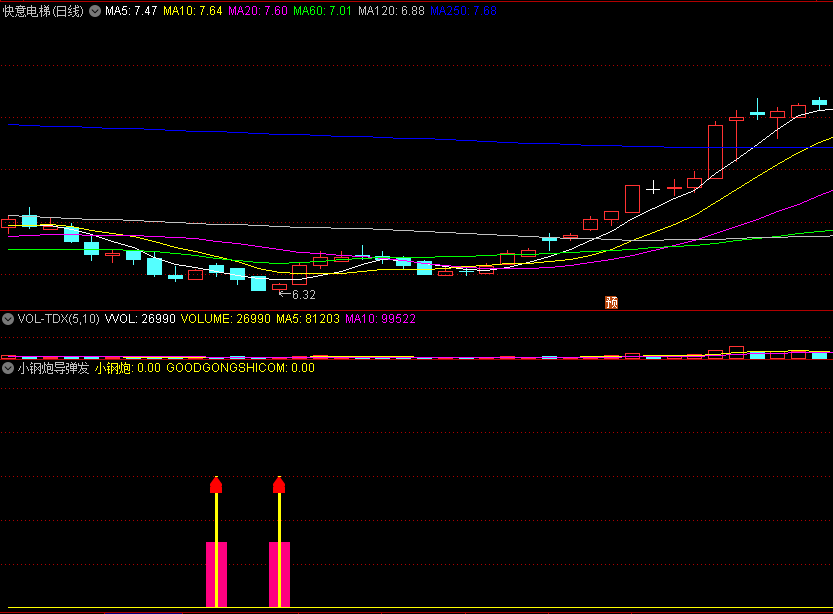Select the 快意电梯(日线) title
The height and width of the screenshot is (614, 833).
point(44,11)
